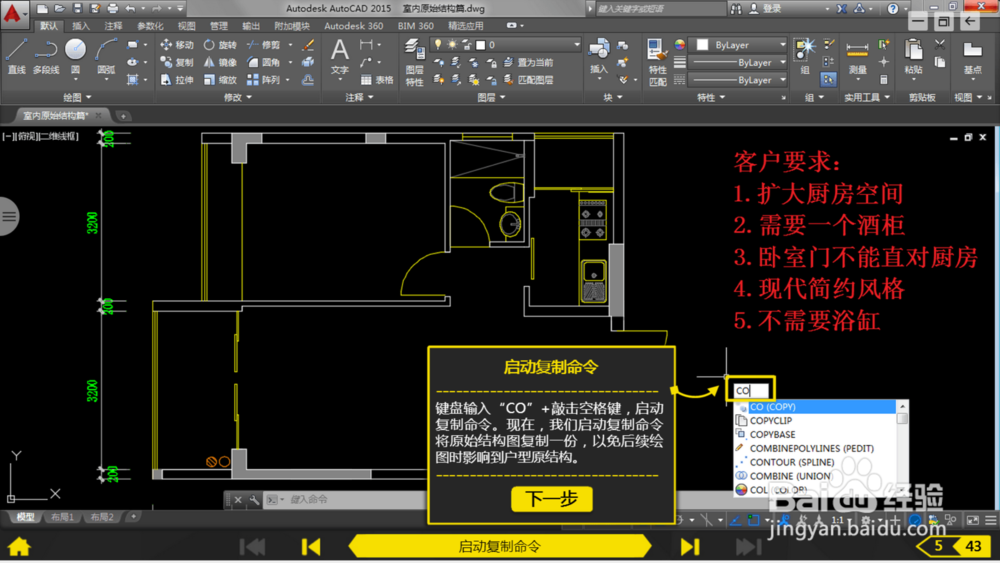Screen dimensions: 1000x563
Task: Switch to the 插入 ribbon tab
Action: 81,26
